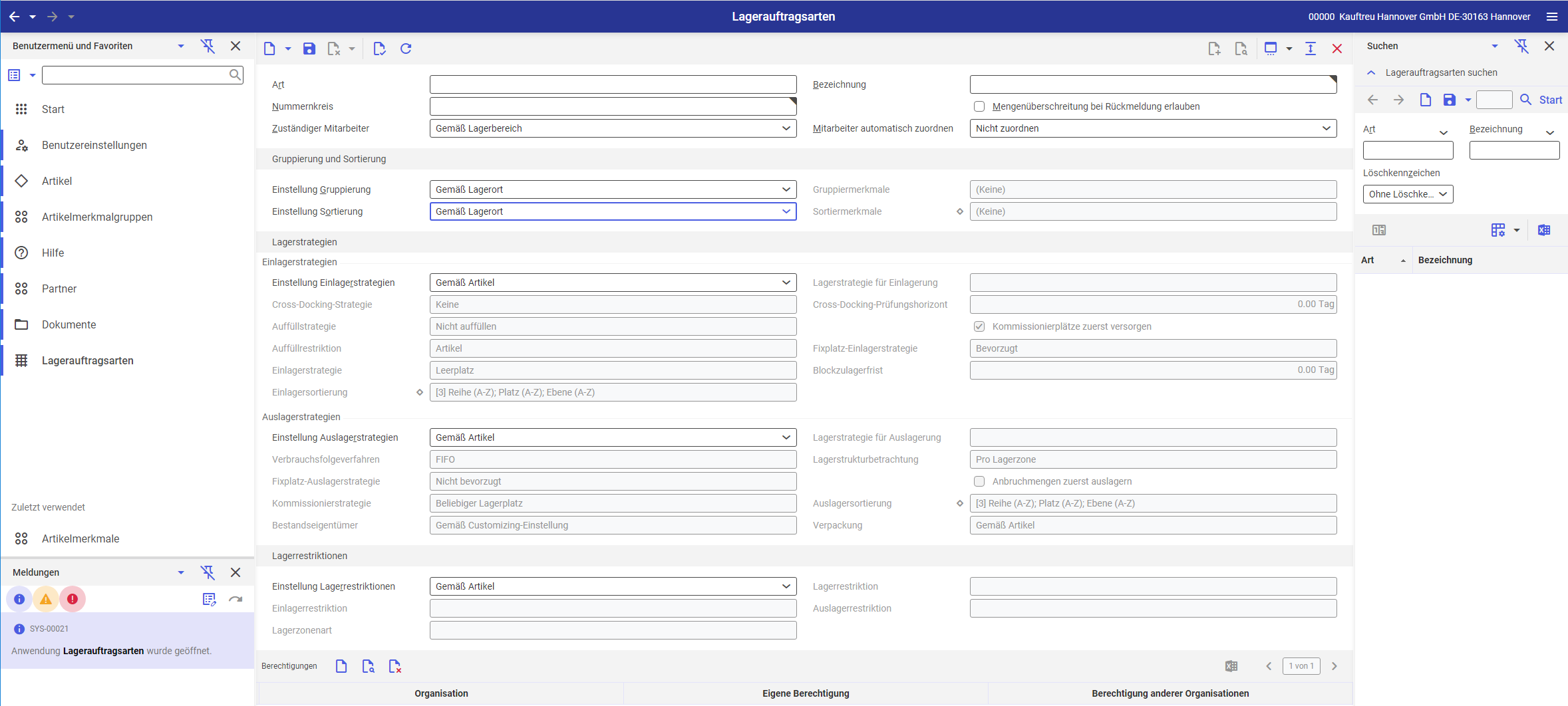
Task: Unpin the Benutzermenü und Favoriten panel
Action: [208, 46]
